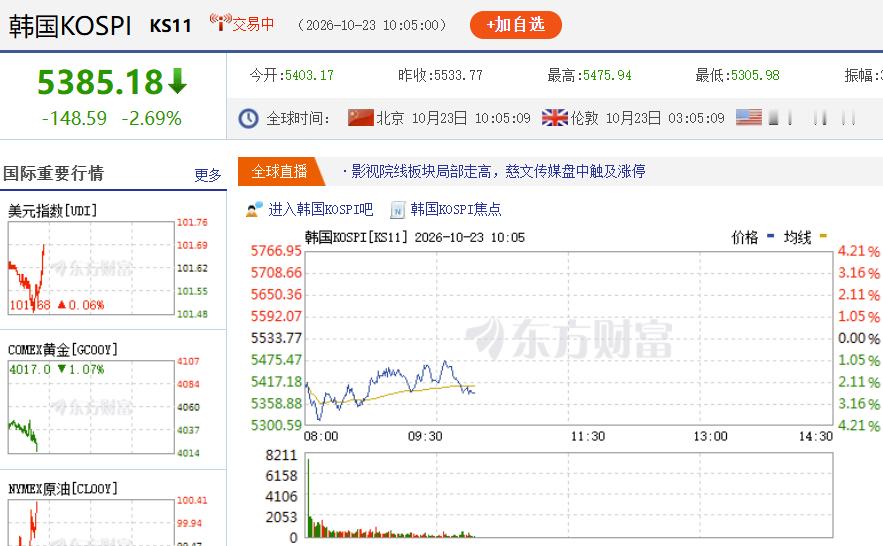Click the 国际重要行情 section heading
This screenshot has height=546, width=883.
(53, 173)
